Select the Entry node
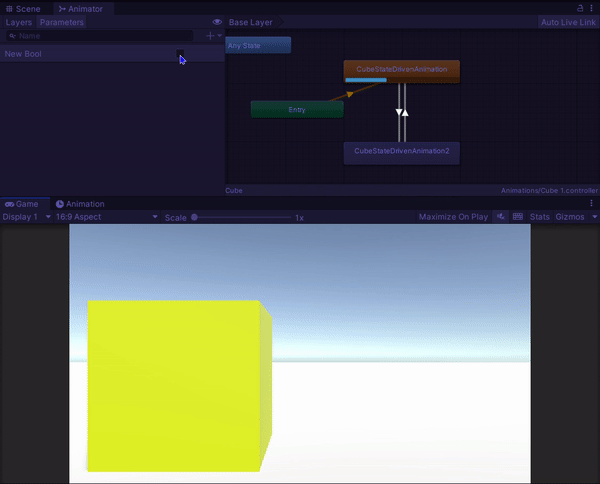 click(297, 109)
